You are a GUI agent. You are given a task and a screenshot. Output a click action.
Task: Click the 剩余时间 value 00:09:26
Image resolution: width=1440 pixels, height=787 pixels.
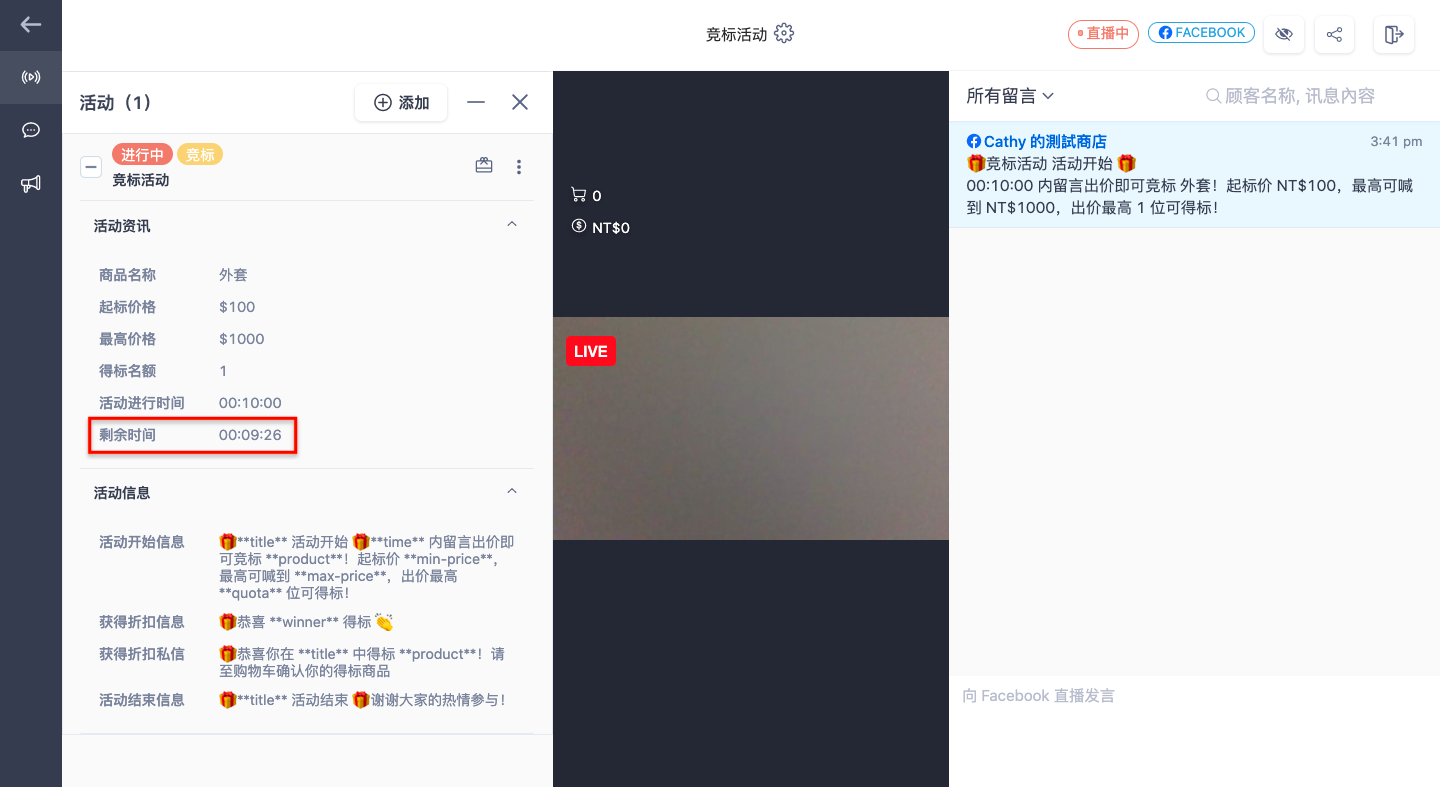[250, 435]
